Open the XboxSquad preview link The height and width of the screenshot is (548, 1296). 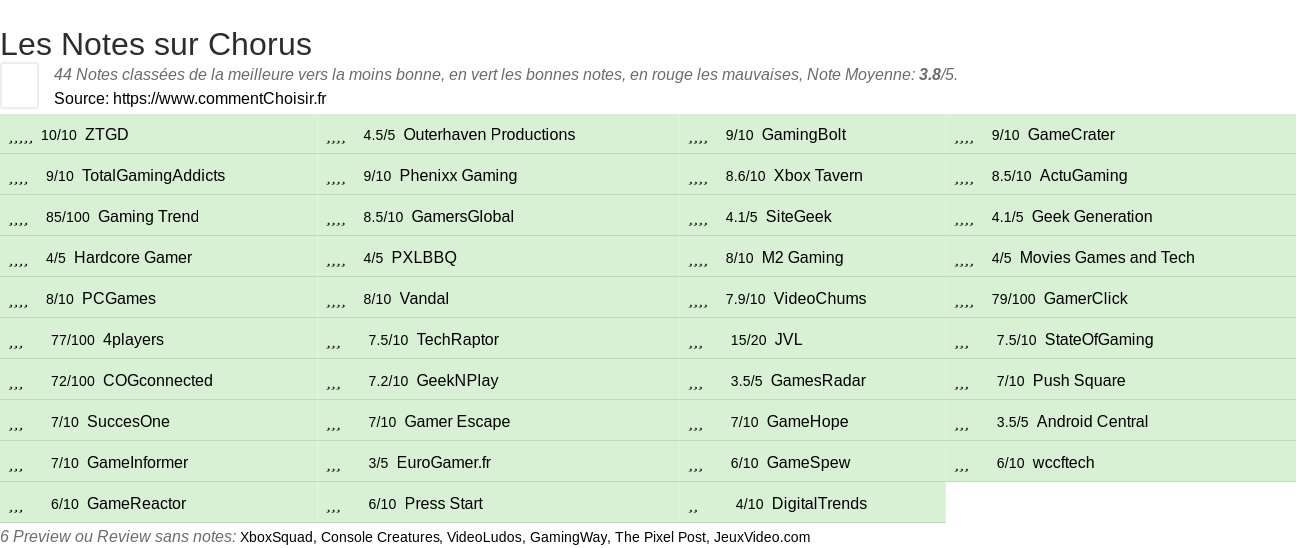(x=276, y=537)
